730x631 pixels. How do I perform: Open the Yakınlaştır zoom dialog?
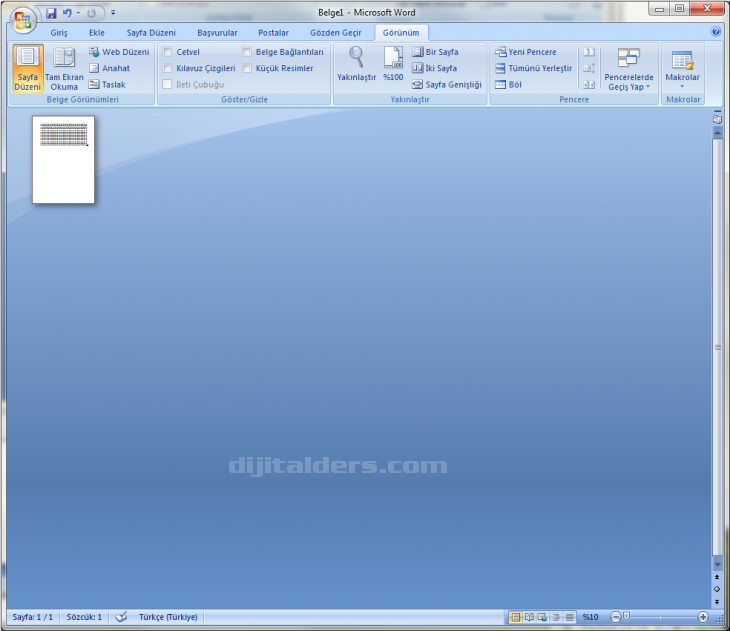click(356, 64)
